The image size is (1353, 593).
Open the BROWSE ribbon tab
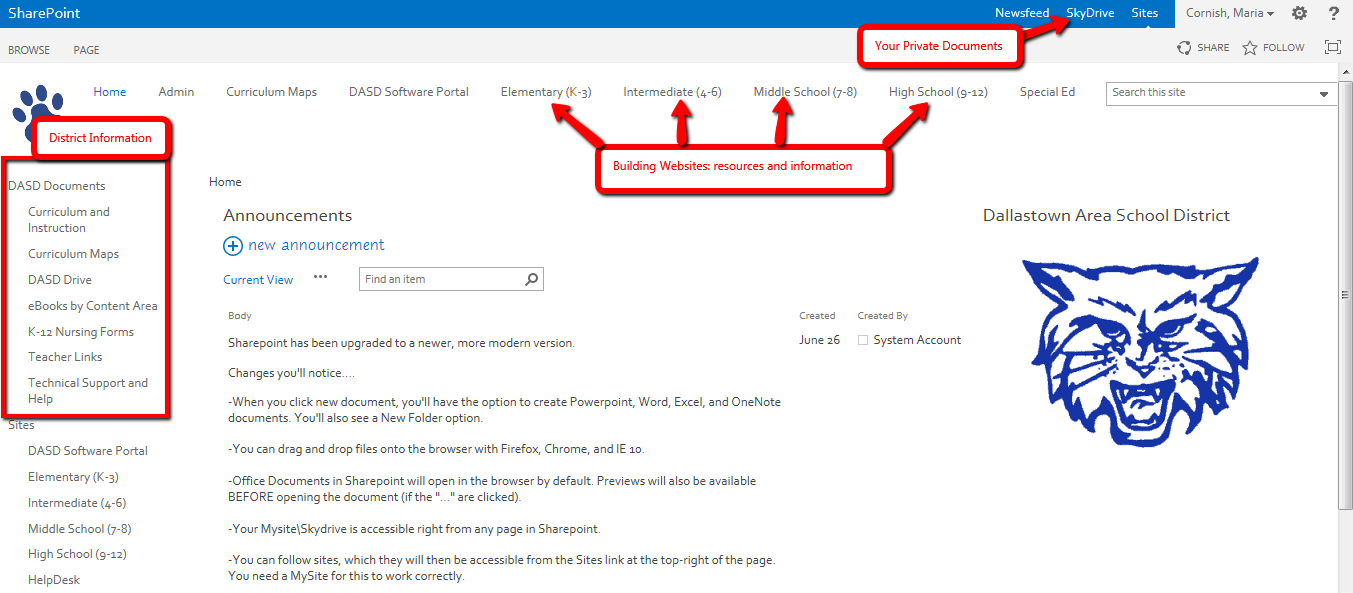point(29,50)
